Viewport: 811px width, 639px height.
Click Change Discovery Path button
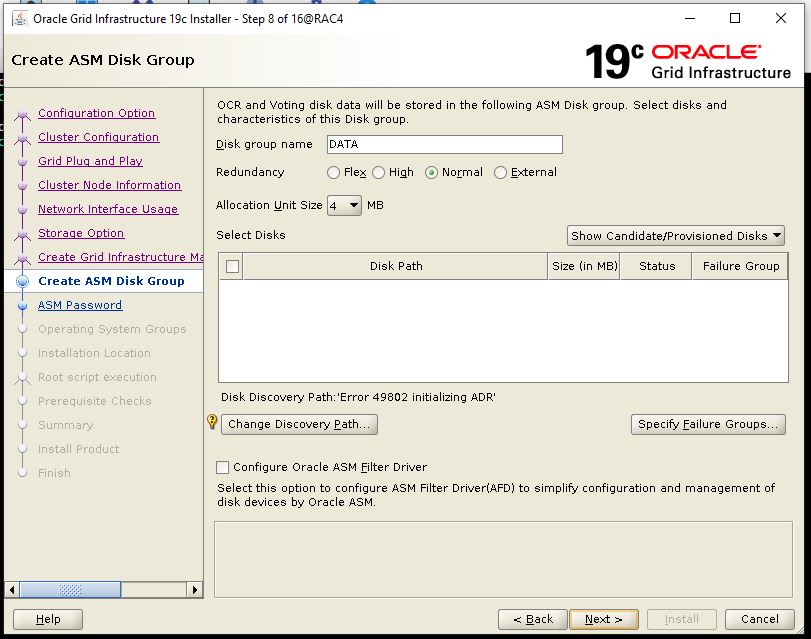(299, 424)
